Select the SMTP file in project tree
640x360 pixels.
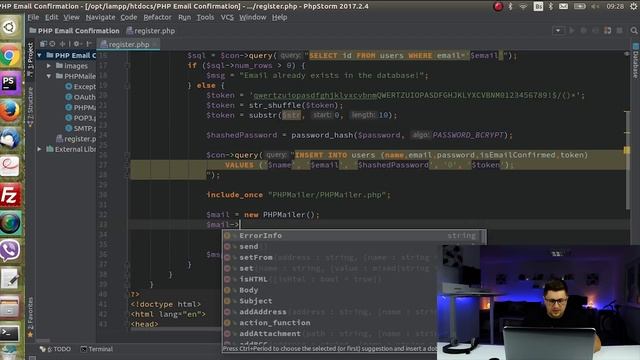80,128
